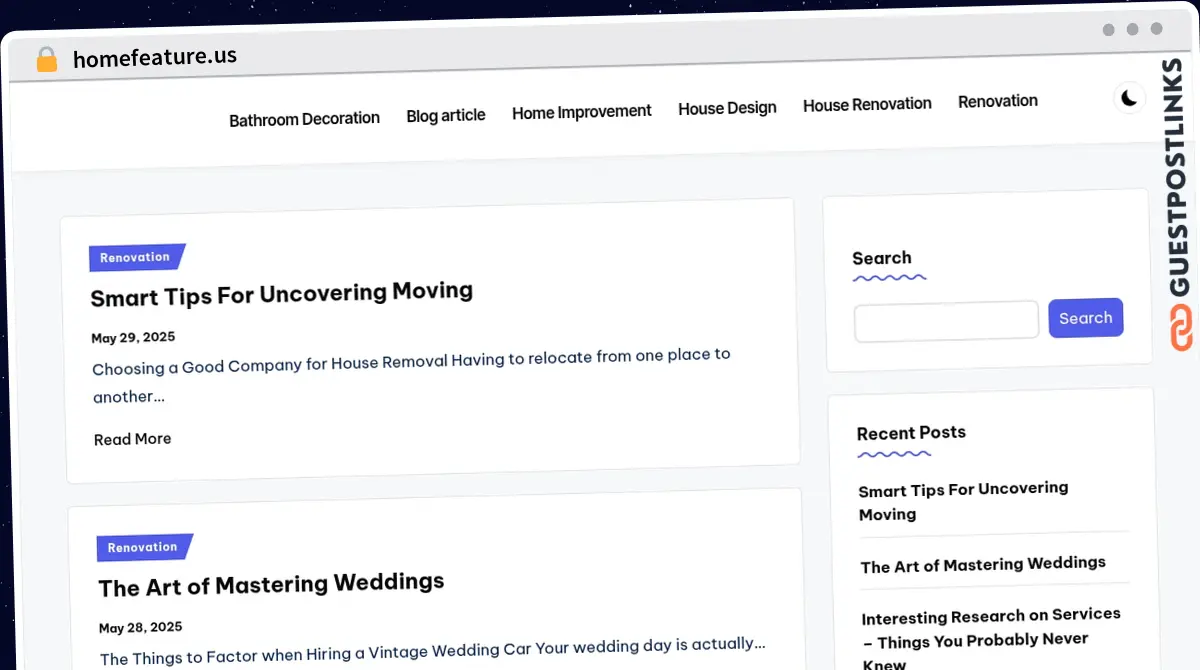Open the Smart Tips For Uncovering Moving article title

click(281, 294)
